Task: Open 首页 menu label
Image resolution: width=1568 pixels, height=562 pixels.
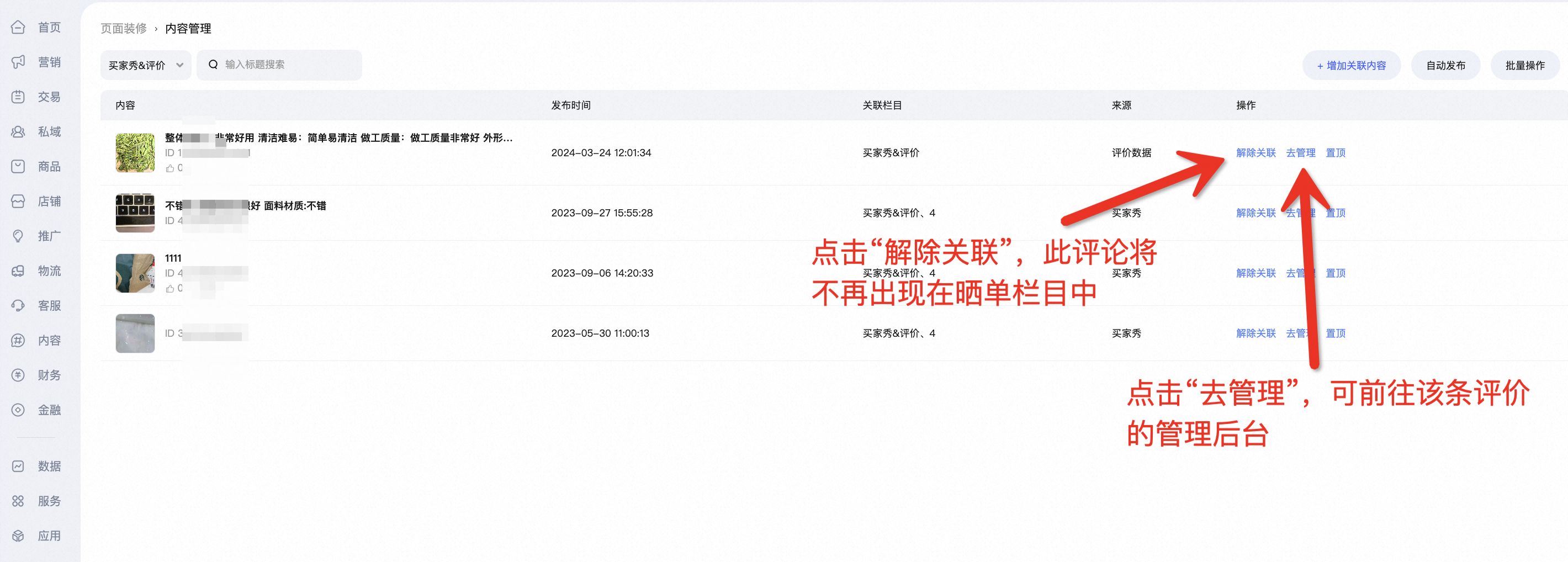Action: (x=49, y=28)
